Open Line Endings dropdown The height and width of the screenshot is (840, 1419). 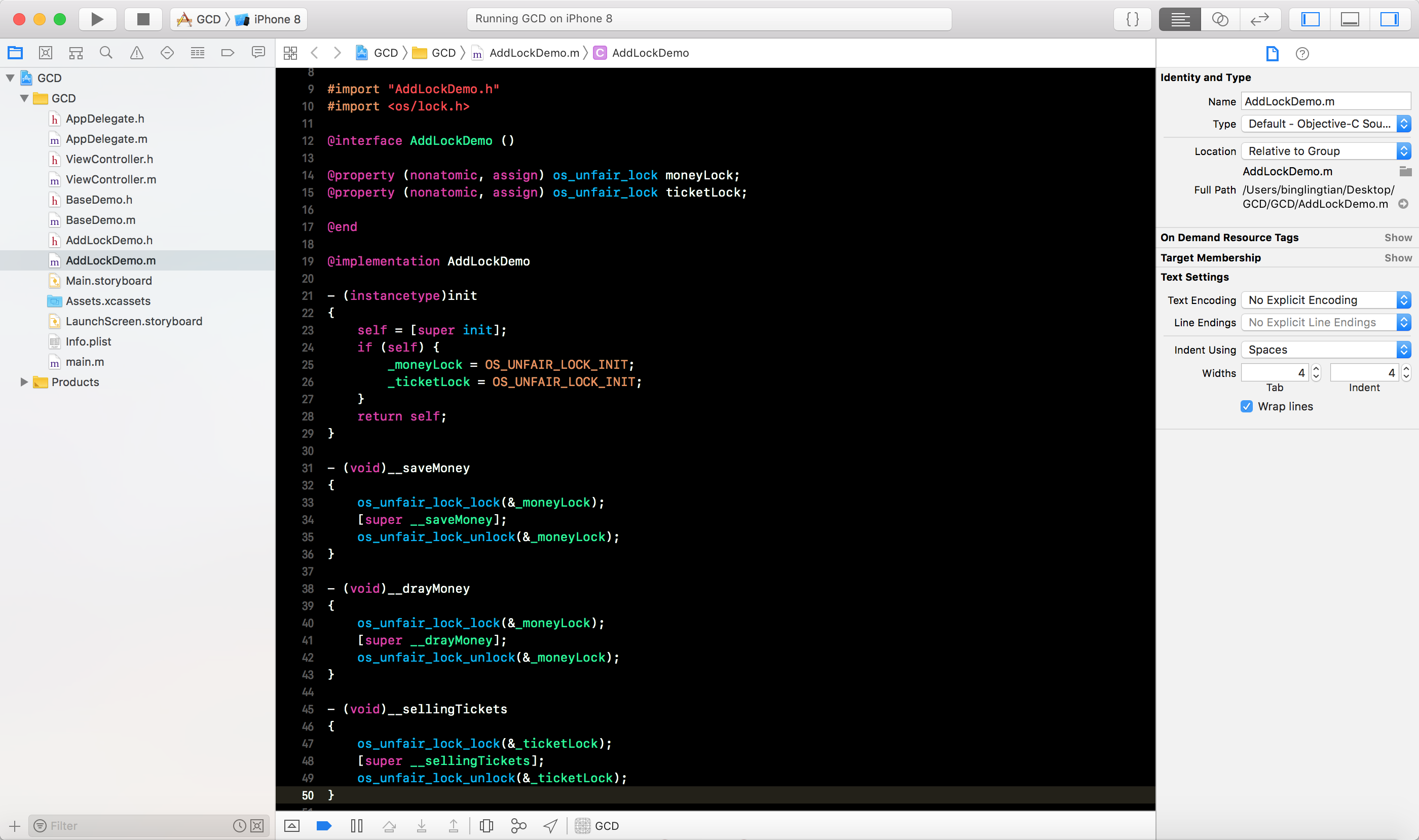pyautogui.click(x=1326, y=323)
